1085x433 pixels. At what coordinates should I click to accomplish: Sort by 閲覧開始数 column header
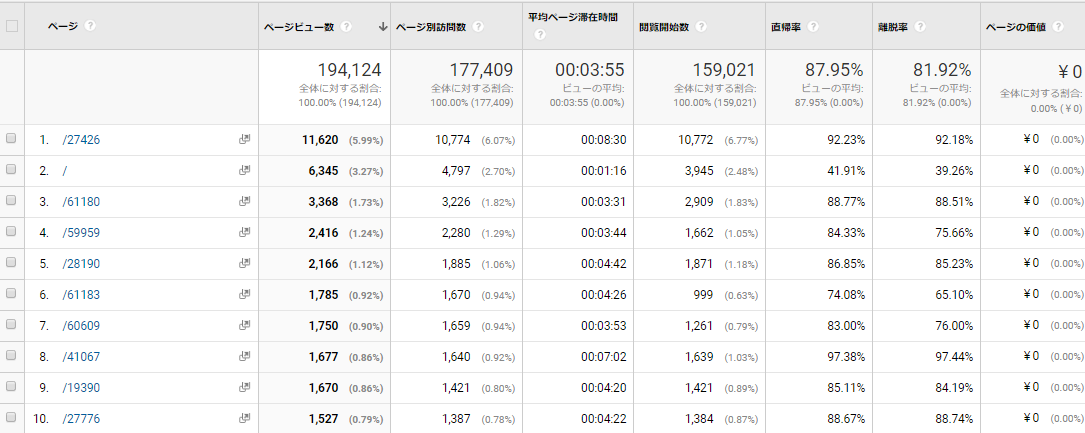664,26
